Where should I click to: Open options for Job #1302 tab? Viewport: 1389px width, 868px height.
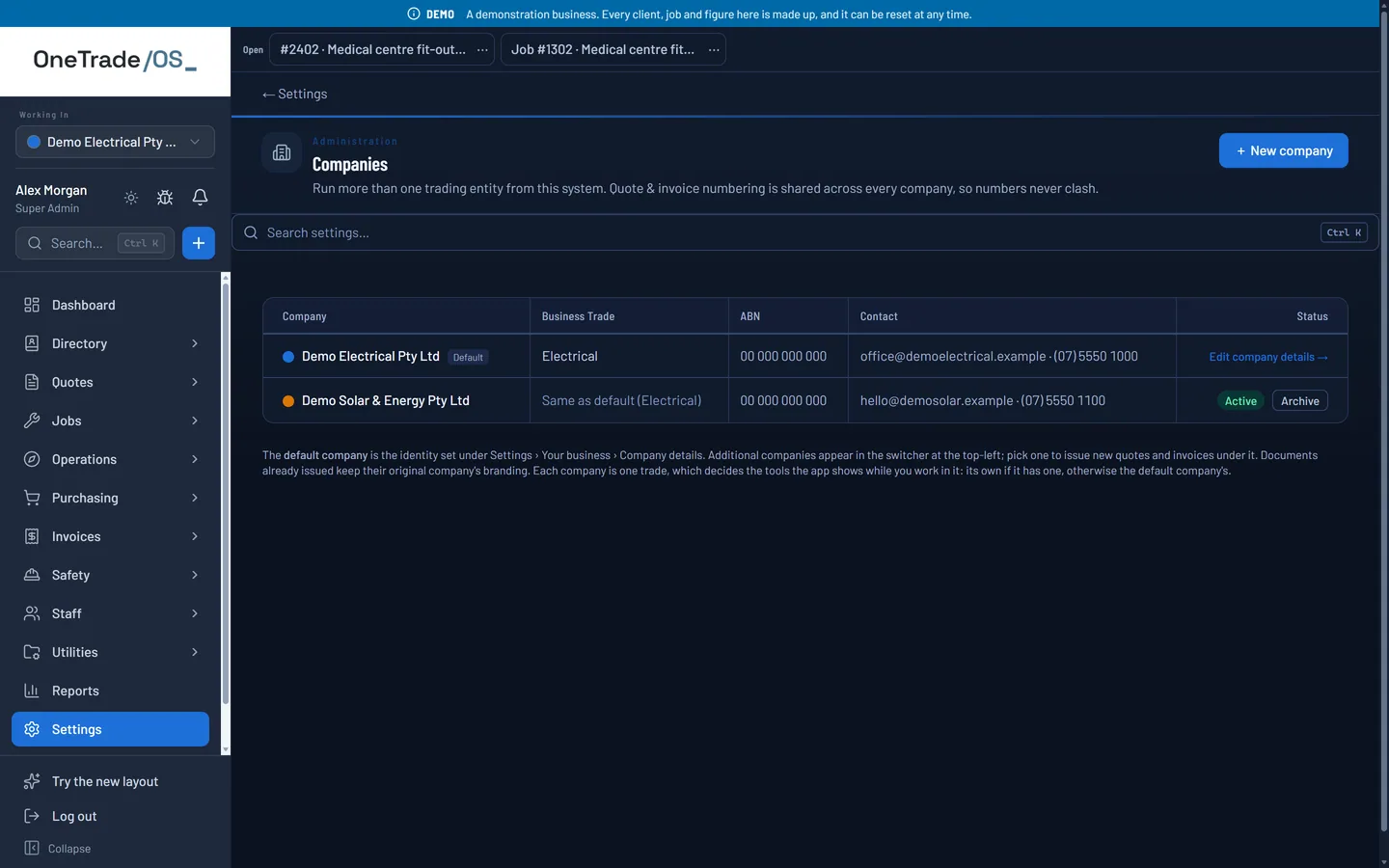(714, 50)
